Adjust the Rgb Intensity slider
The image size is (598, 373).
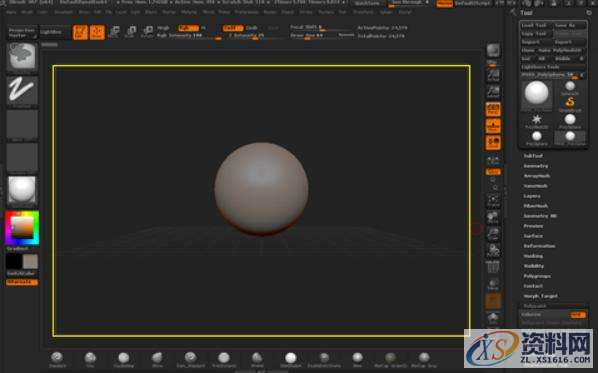click(189, 36)
